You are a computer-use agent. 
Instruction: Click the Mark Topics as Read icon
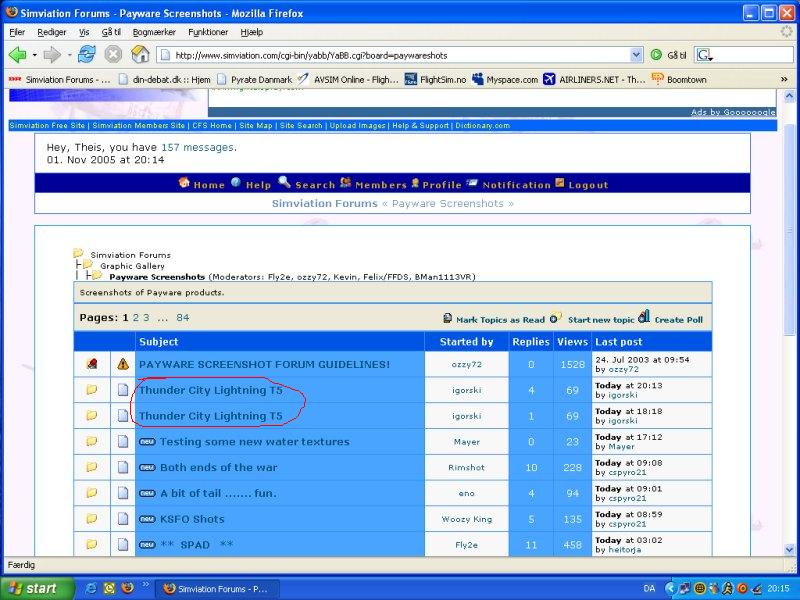pos(446,318)
